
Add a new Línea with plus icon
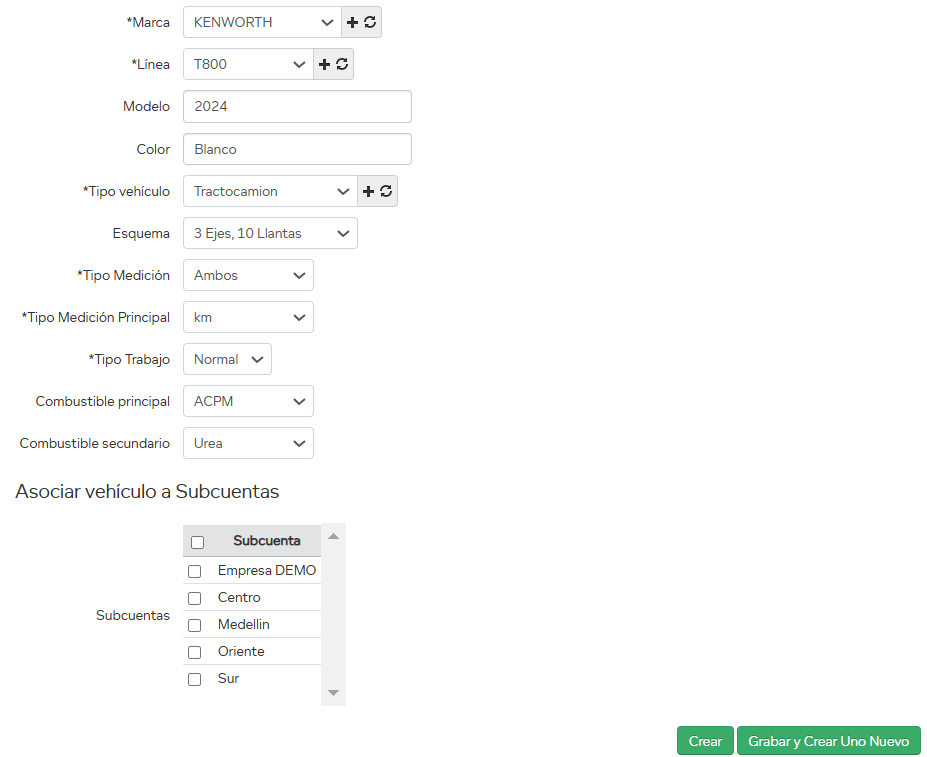click(324, 64)
